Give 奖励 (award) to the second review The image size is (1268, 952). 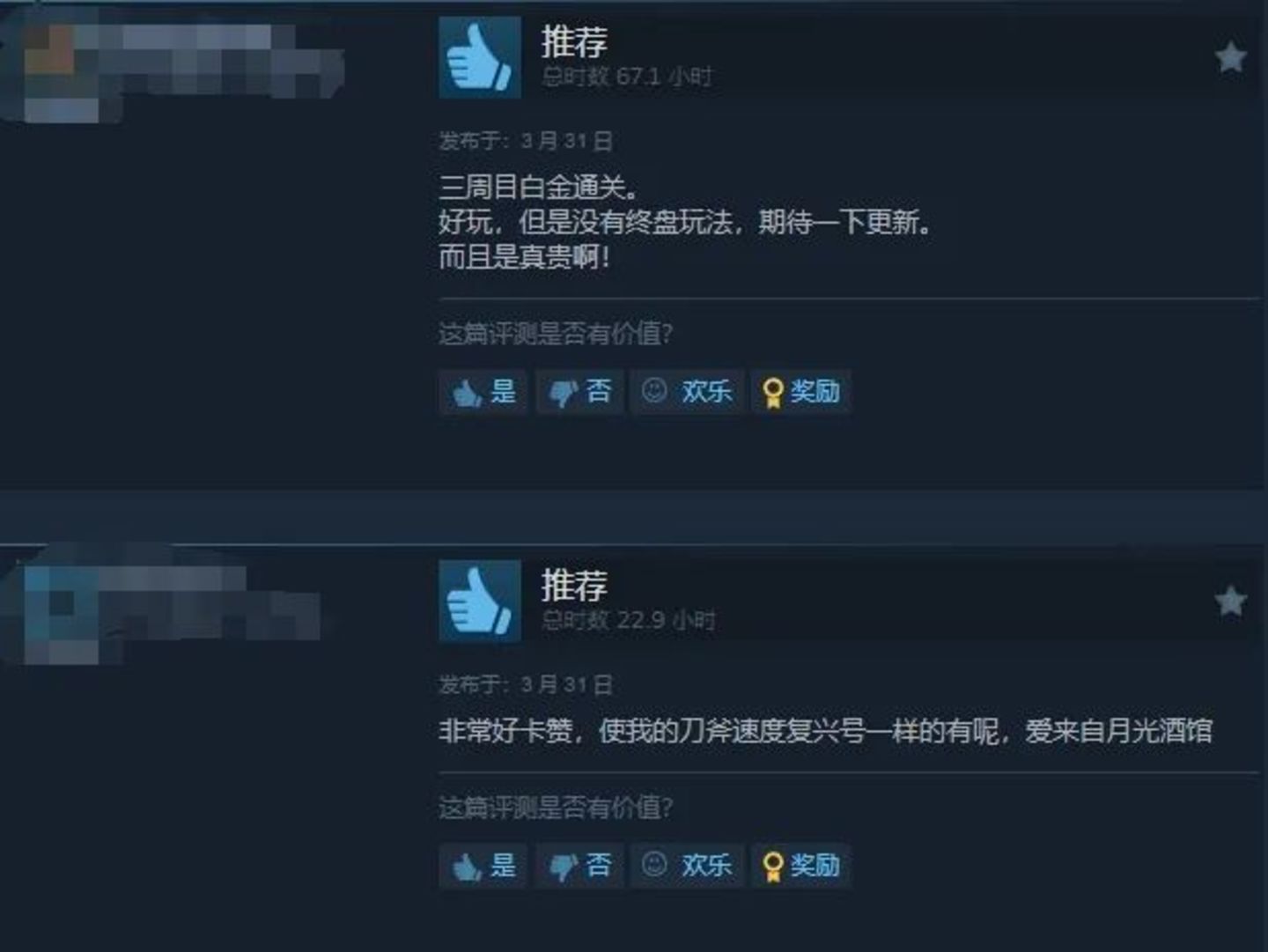[x=801, y=865]
